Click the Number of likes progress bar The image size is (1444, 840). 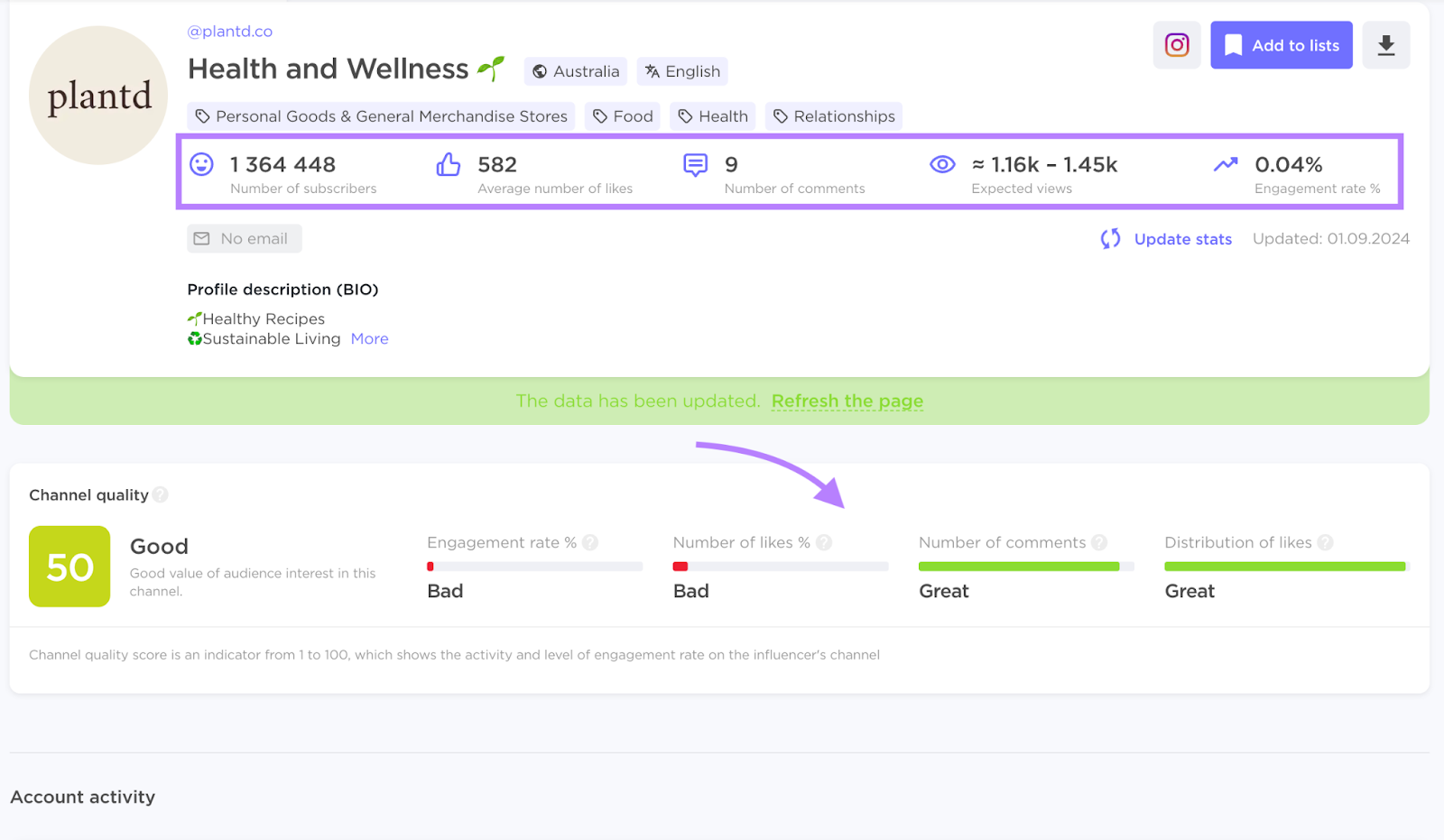click(x=779, y=566)
